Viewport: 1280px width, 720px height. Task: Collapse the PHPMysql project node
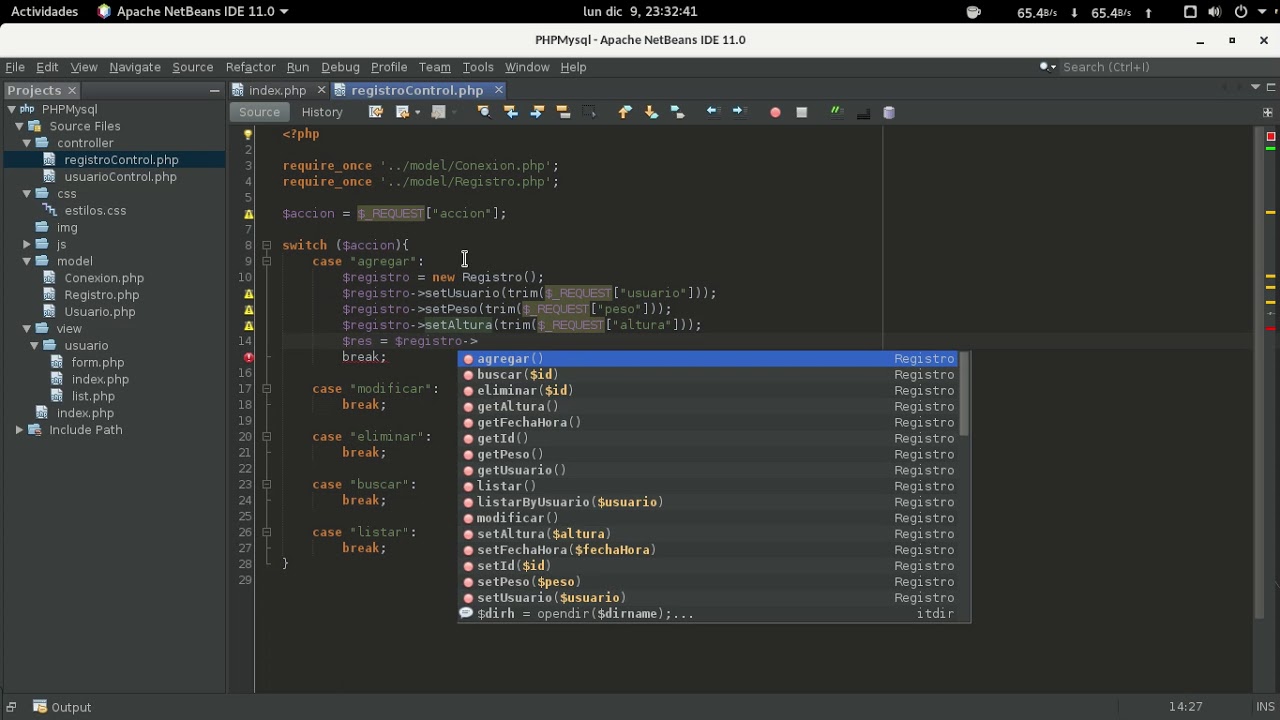coord(11,109)
